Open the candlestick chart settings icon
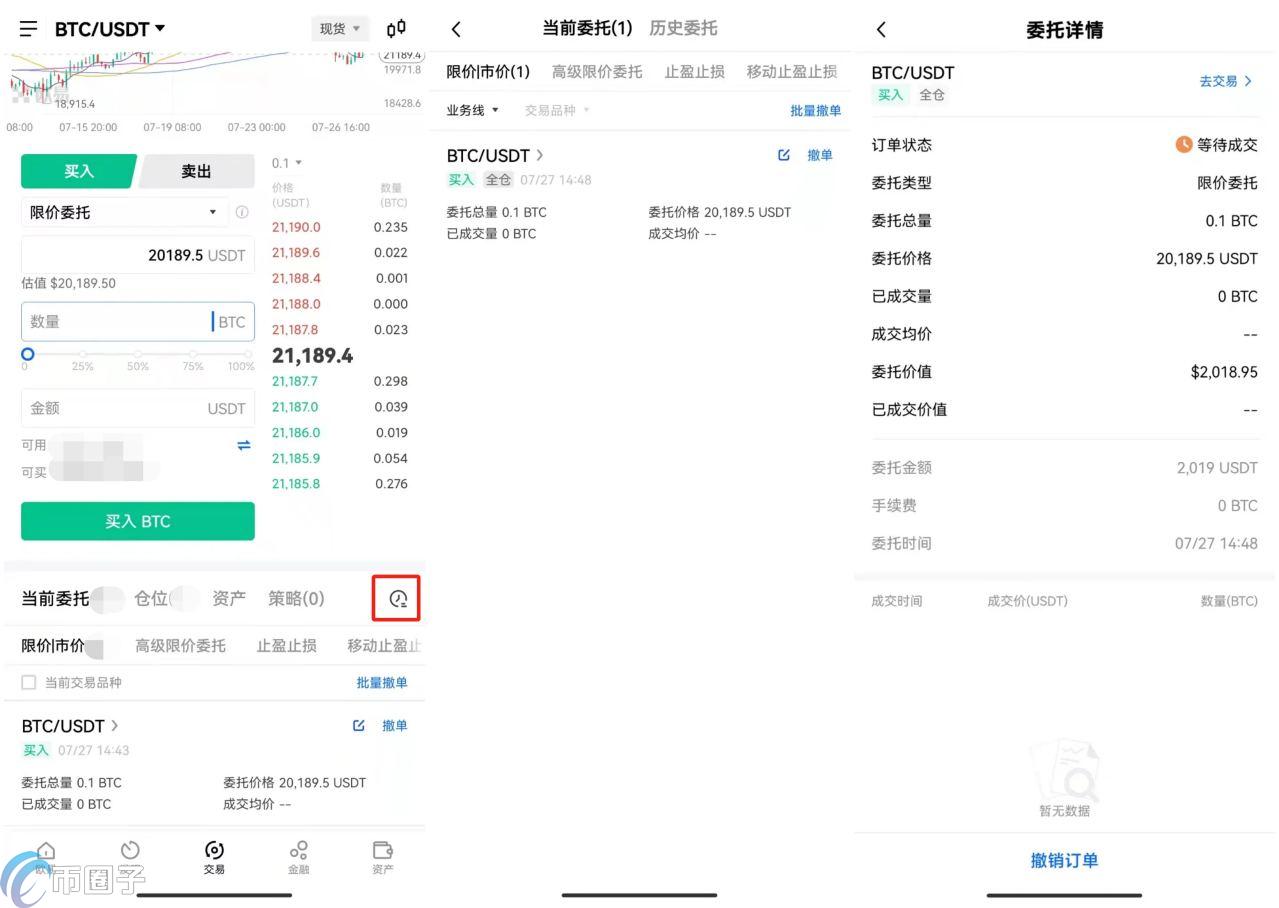The height and width of the screenshot is (908, 1279). (397, 28)
